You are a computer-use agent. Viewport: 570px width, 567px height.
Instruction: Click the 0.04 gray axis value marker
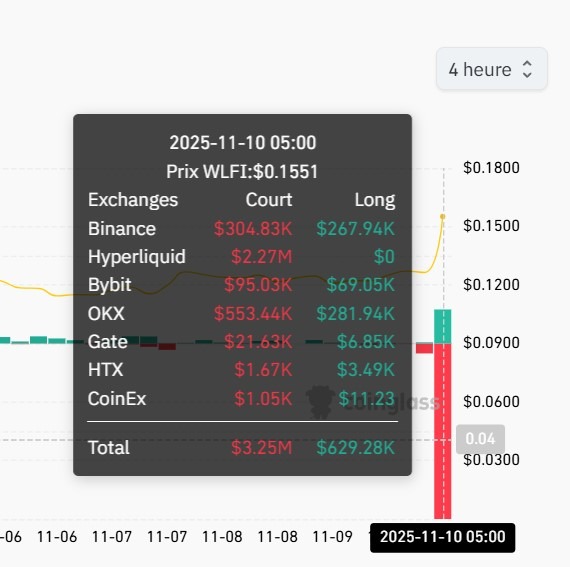[480, 439]
